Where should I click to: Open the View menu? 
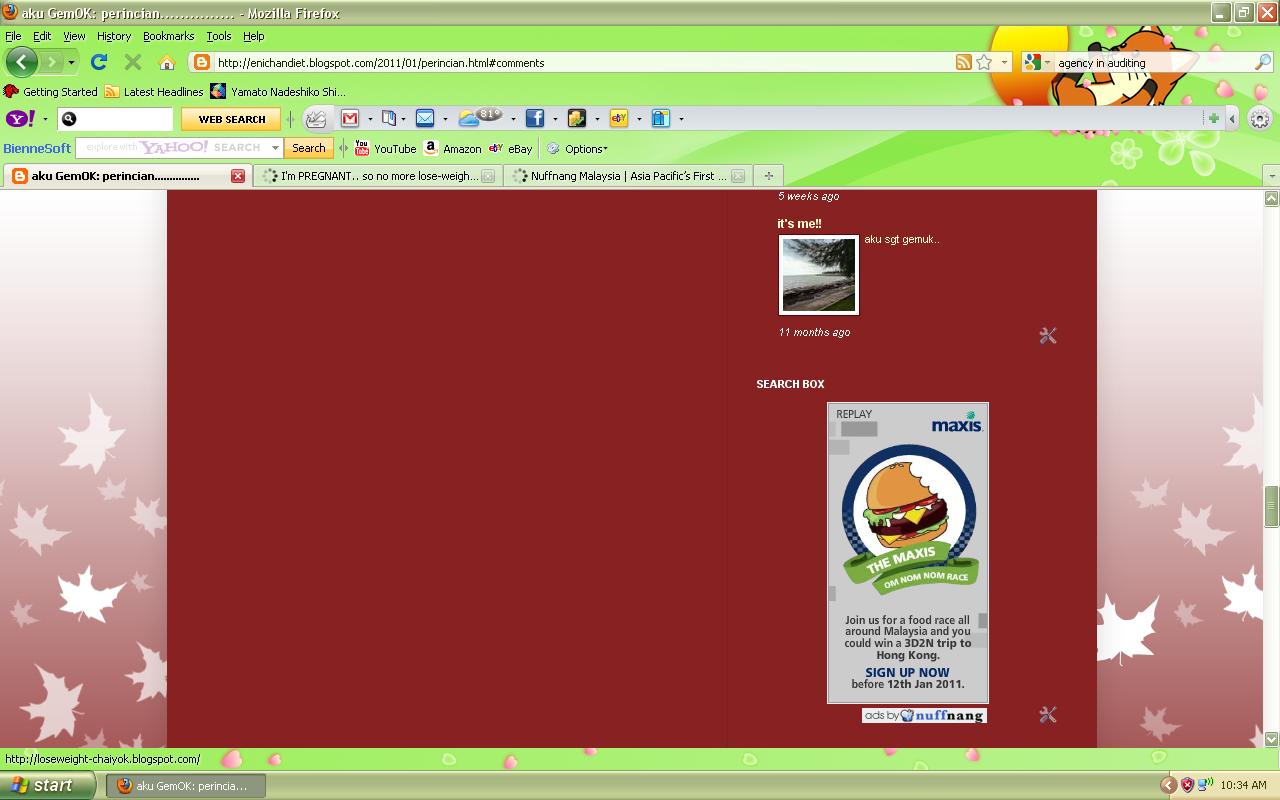[x=74, y=36]
